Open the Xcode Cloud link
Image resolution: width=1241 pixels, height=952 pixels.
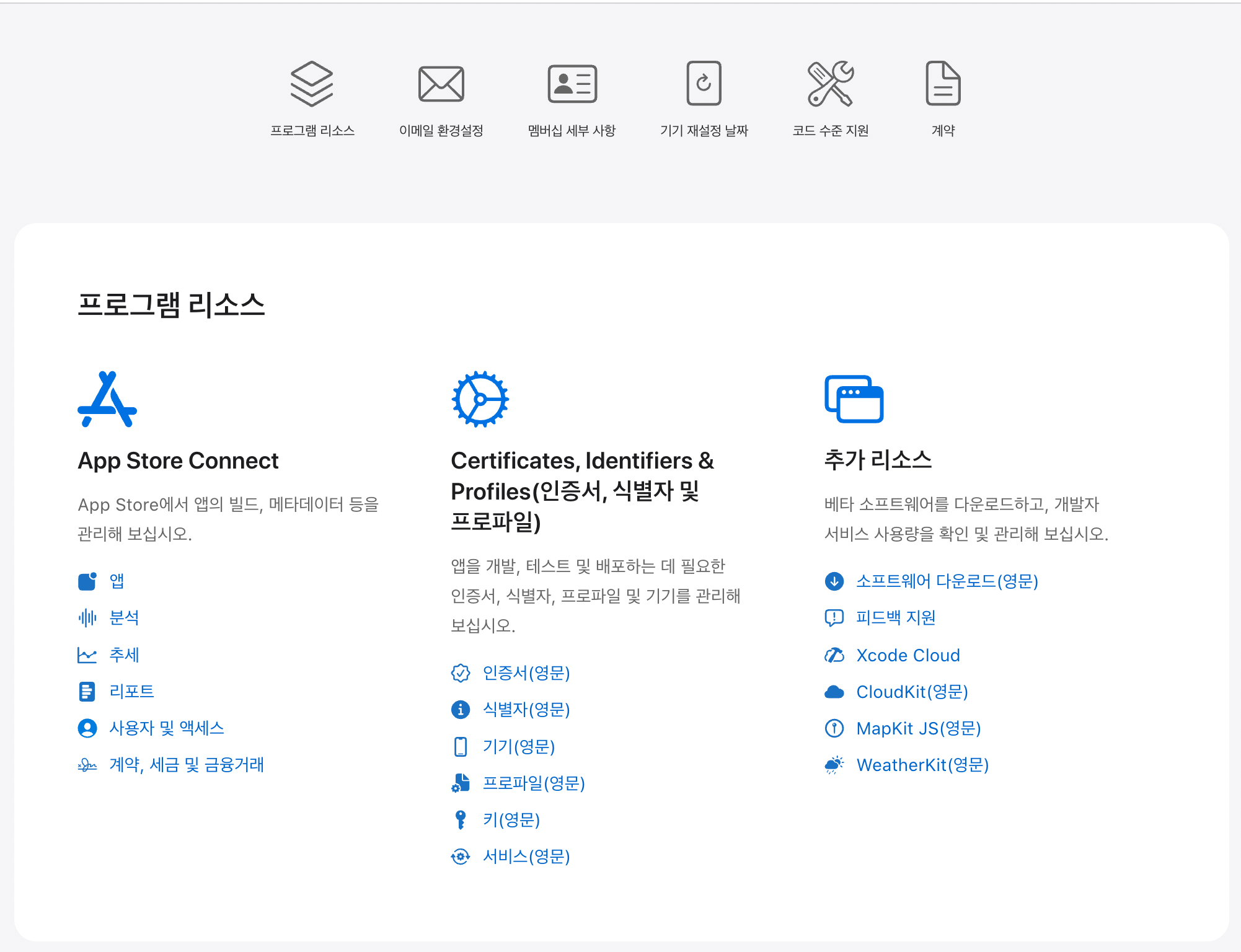[908, 655]
